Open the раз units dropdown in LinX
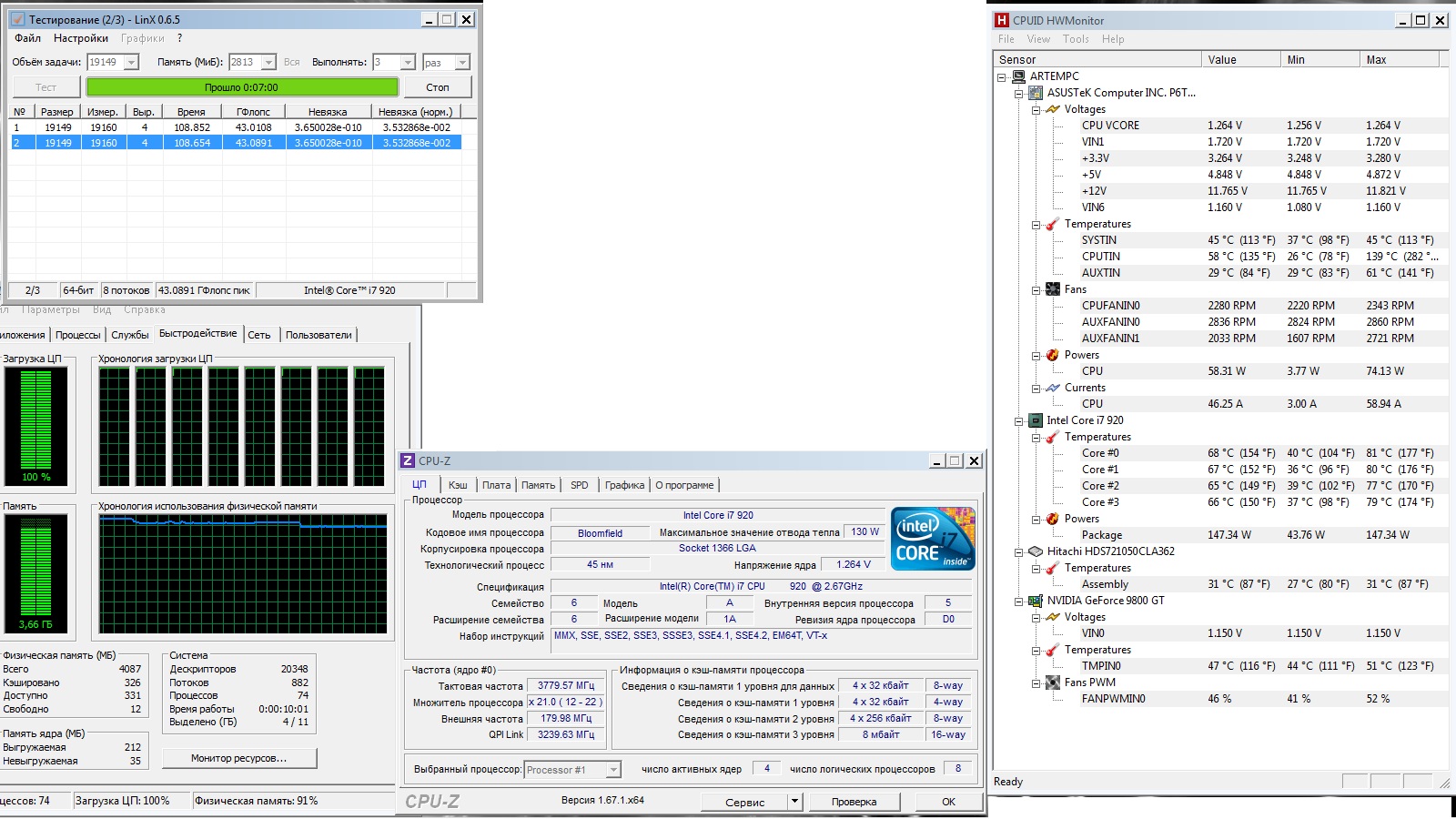The image size is (1456, 819). point(462,62)
